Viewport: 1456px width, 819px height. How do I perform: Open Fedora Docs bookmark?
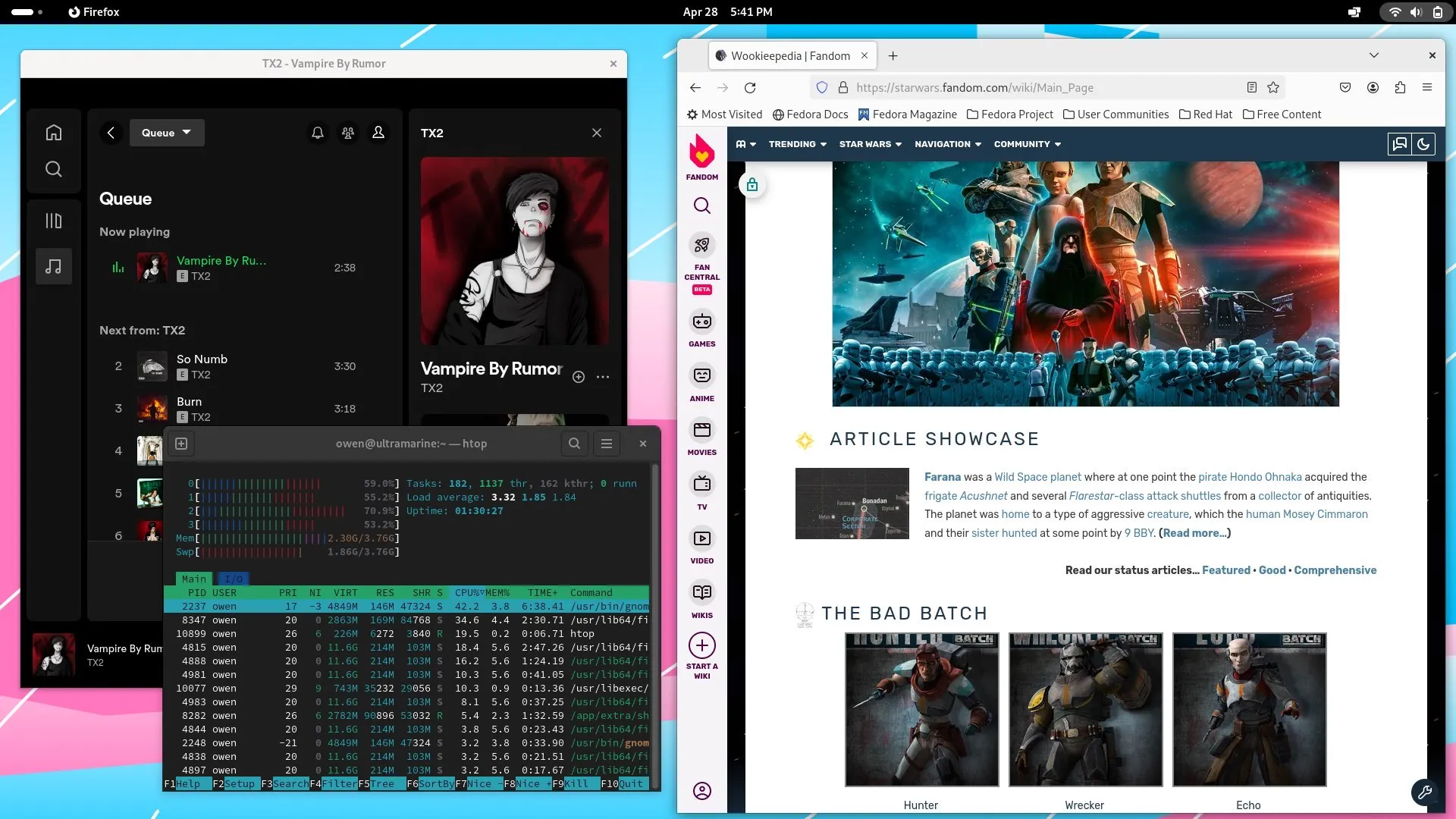click(810, 115)
